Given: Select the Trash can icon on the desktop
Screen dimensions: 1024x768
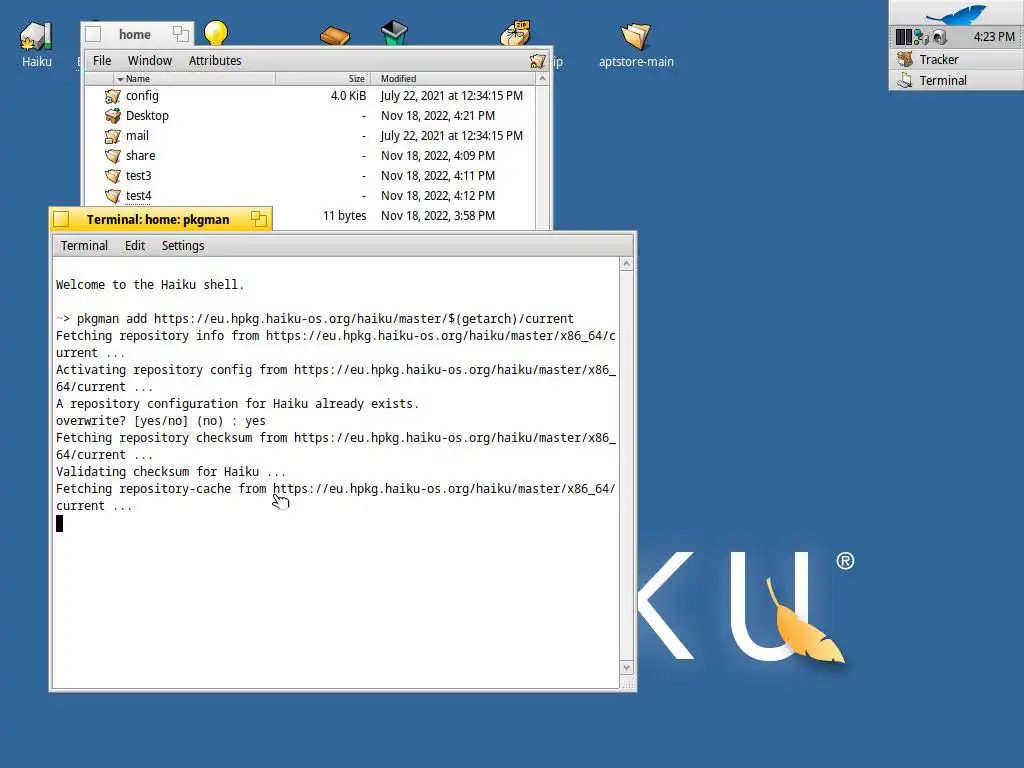Looking at the screenshot, I should click(394, 33).
